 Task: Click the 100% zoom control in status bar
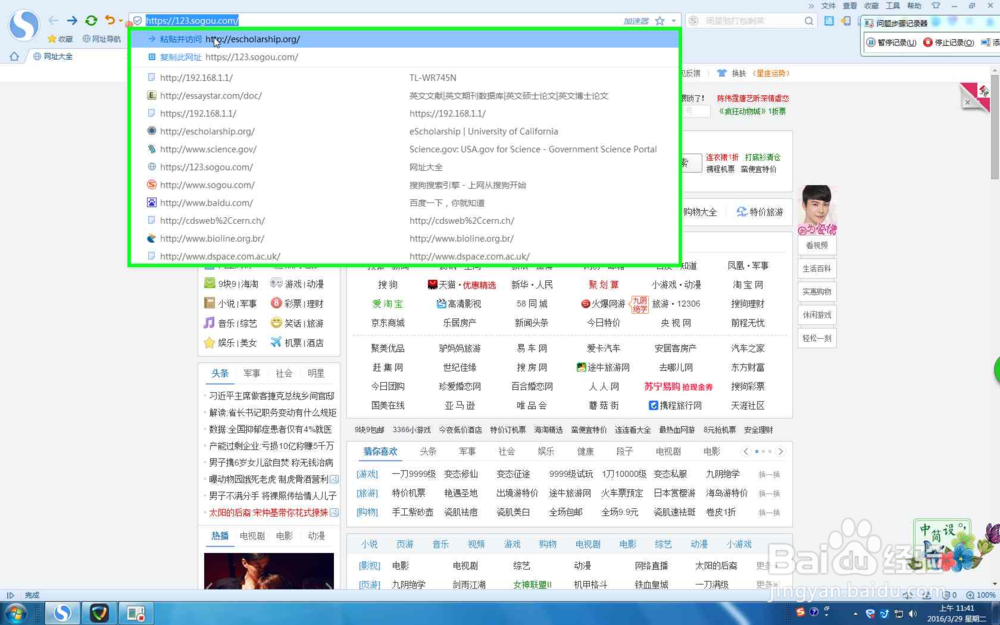(x=981, y=594)
